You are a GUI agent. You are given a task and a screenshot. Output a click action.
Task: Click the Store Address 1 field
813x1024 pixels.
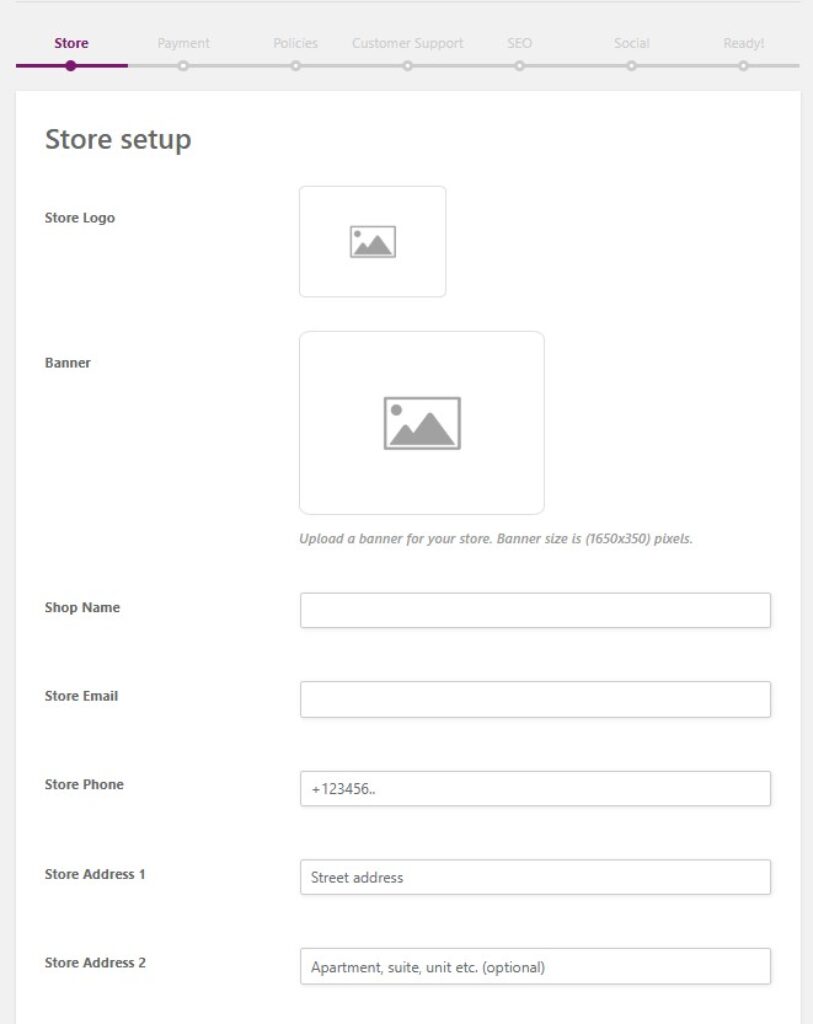click(535, 877)
